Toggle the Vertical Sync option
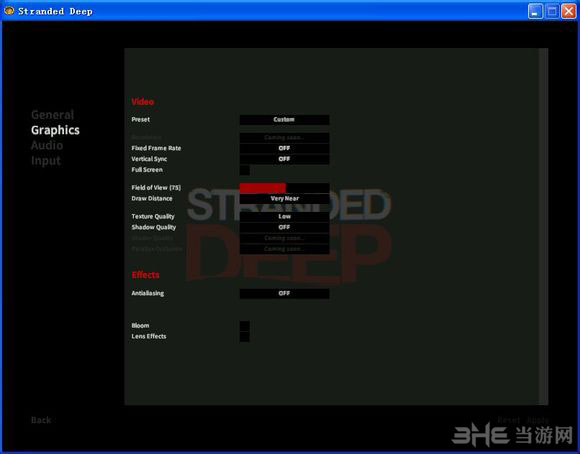The height and width of the screenshot is (454, 580). pos(284,159)
